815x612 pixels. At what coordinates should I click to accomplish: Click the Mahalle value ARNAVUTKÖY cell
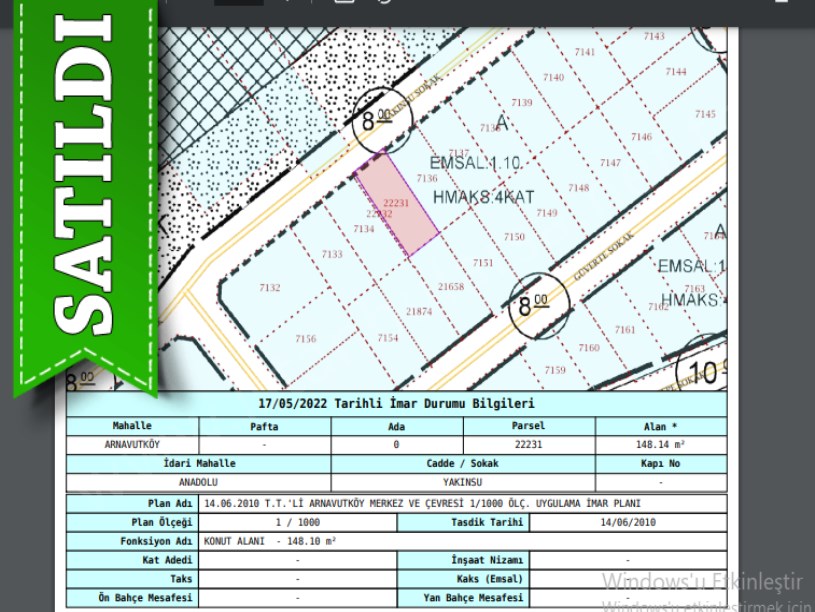(132, 443)
